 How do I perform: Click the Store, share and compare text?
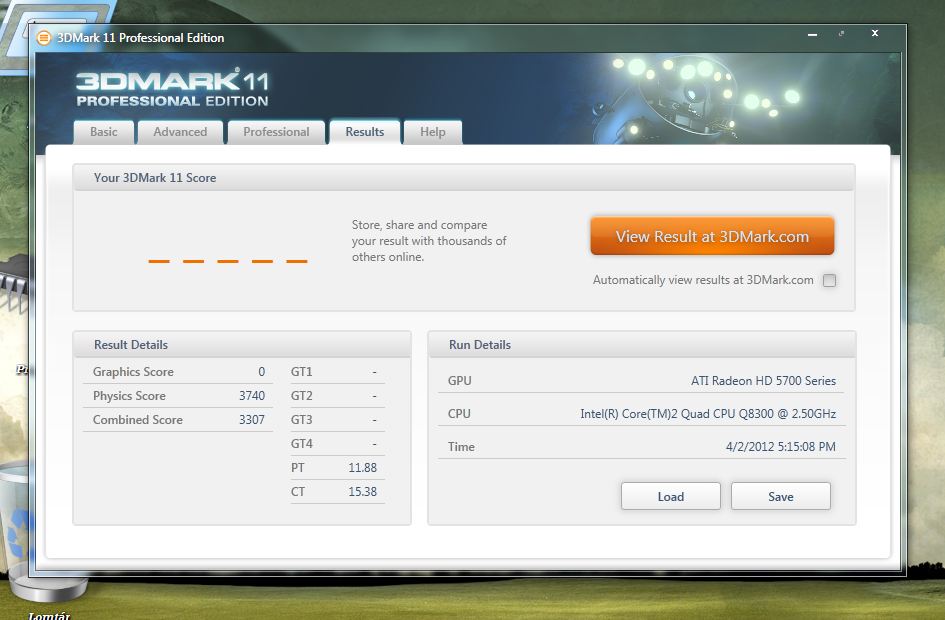429,241
